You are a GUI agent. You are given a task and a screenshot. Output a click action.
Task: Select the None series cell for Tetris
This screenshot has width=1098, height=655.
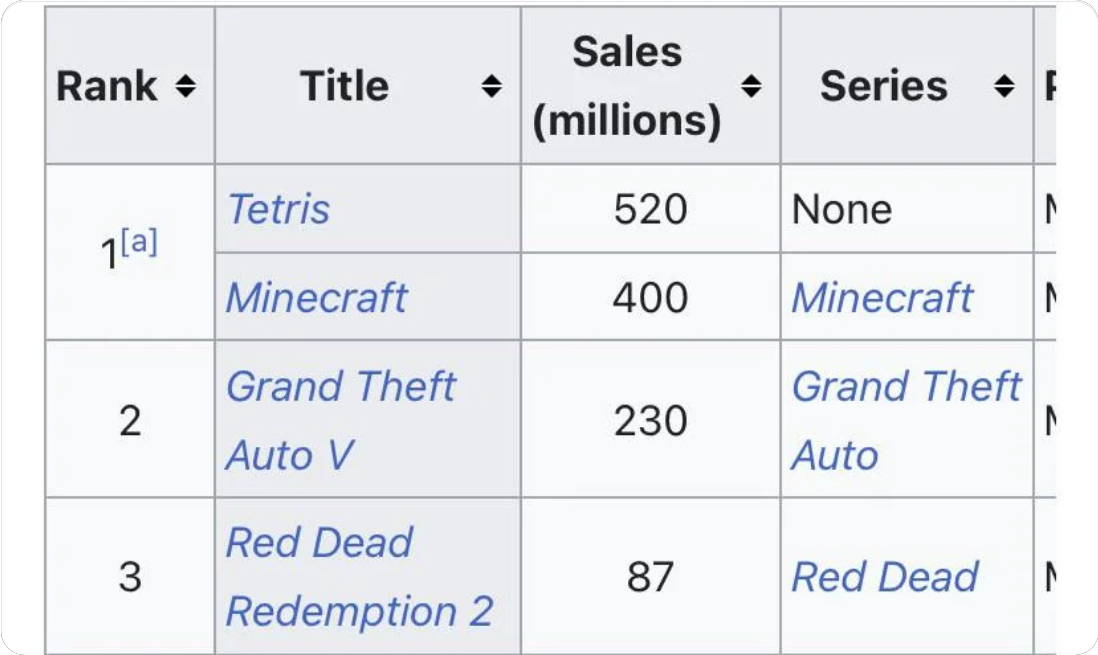coord(907,209)
